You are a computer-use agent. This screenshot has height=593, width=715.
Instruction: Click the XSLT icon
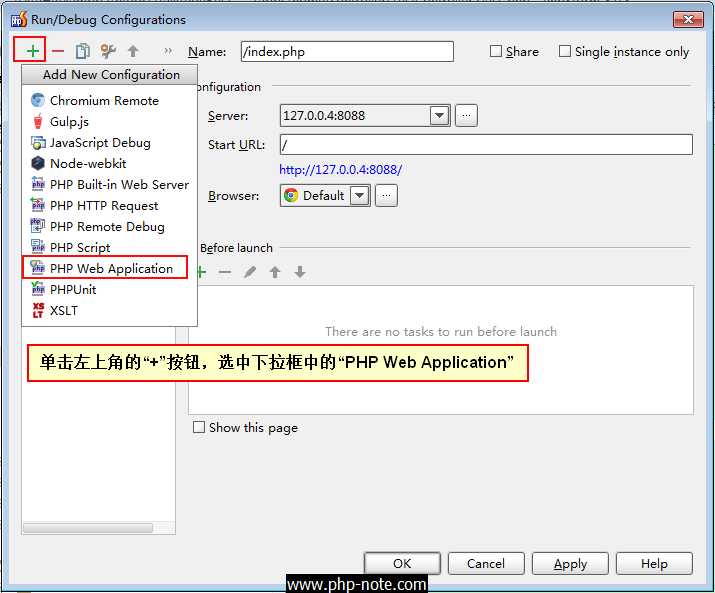click(38, 310)
